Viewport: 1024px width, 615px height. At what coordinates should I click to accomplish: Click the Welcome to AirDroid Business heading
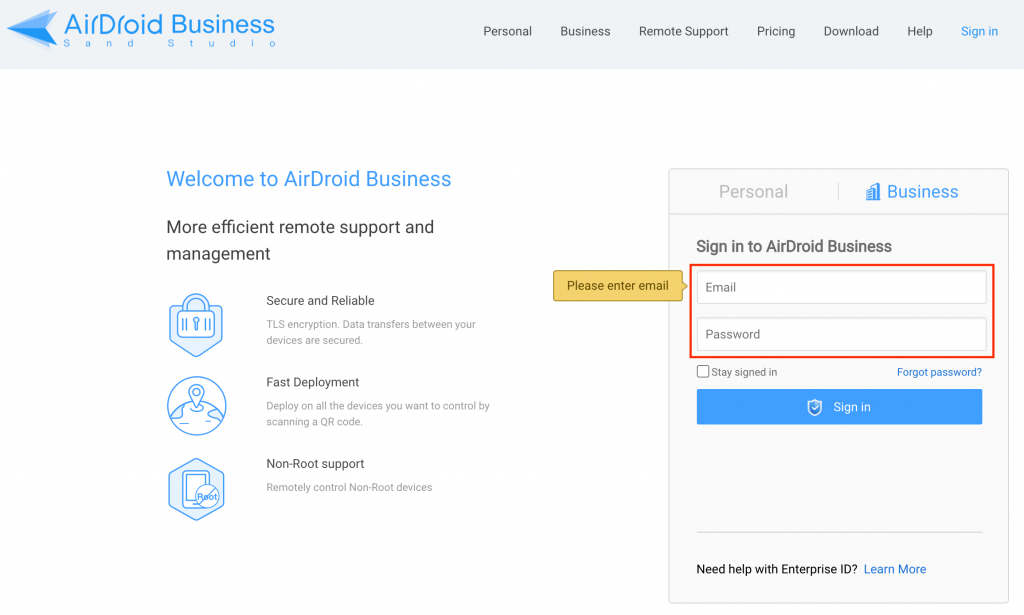point(309,179)
